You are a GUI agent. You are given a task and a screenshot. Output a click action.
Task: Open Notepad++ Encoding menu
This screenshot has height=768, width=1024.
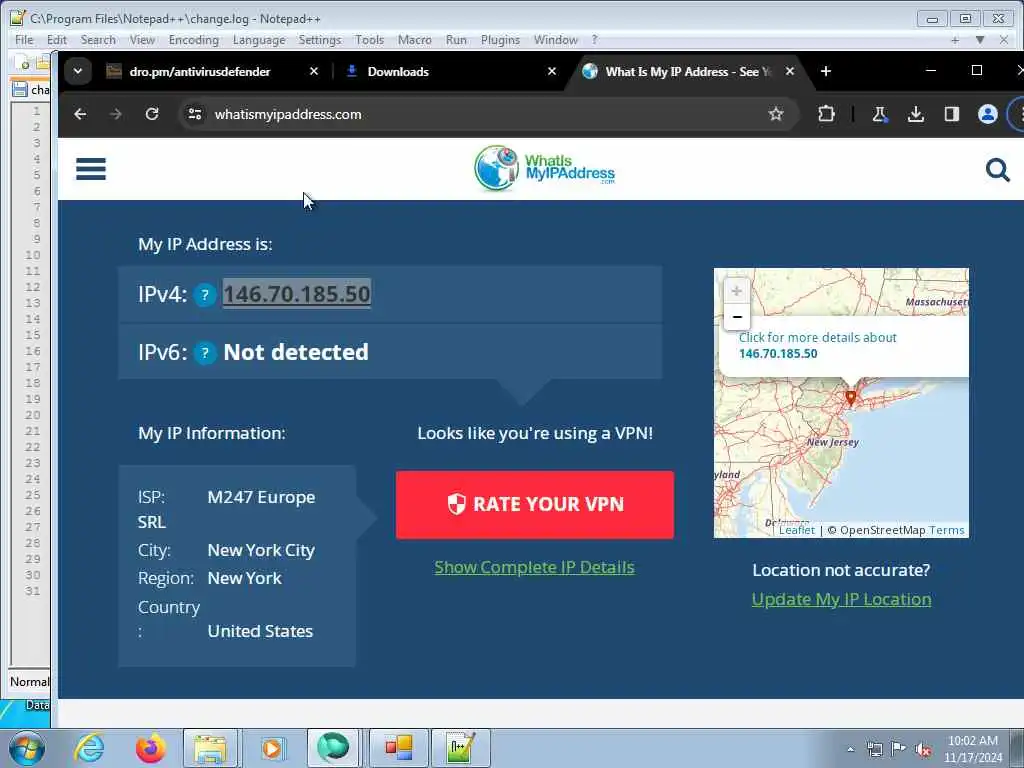tap(193, 40)
